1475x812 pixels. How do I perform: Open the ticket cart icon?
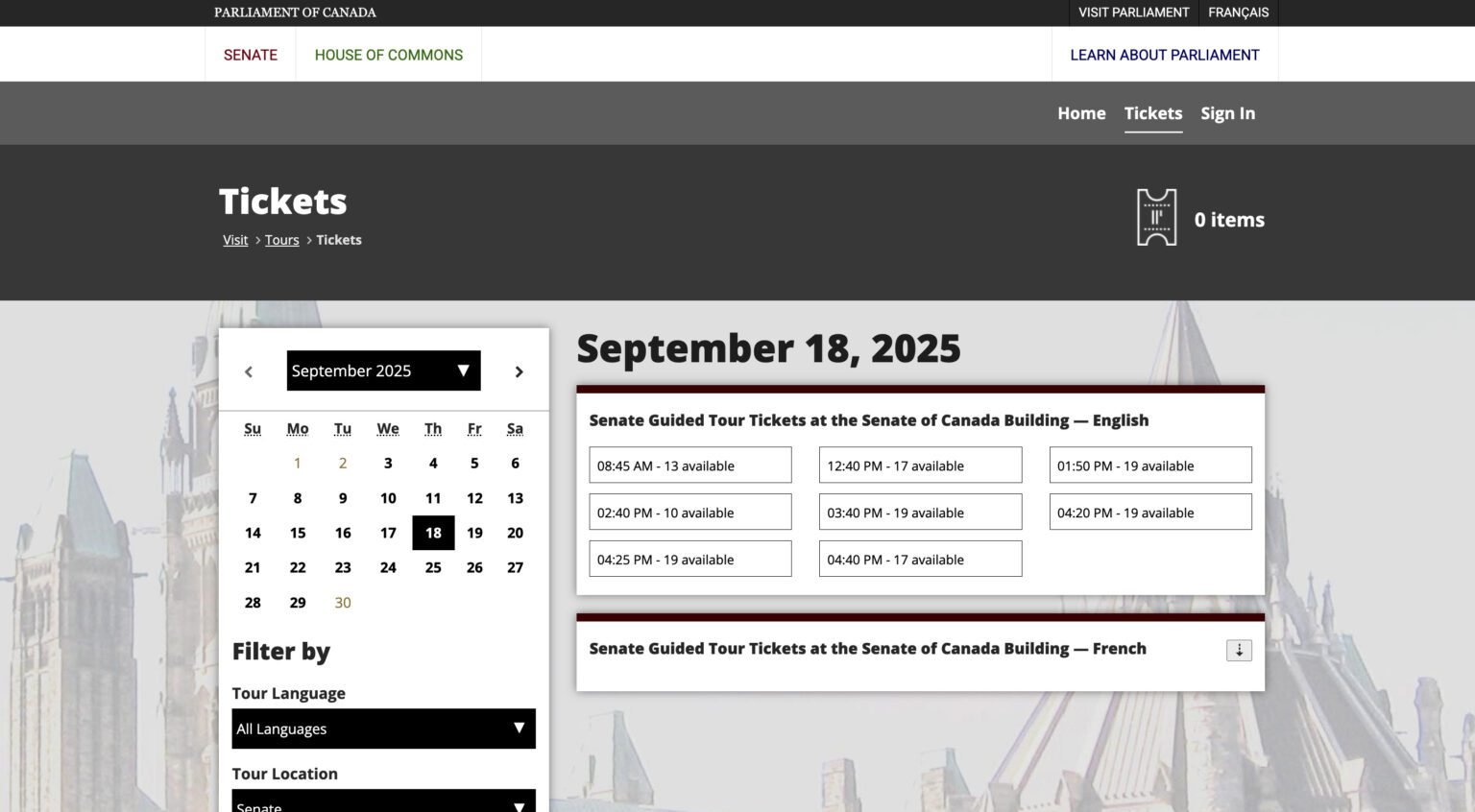point(1156,218)
